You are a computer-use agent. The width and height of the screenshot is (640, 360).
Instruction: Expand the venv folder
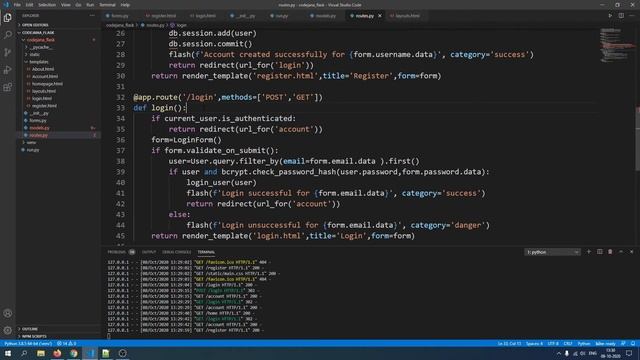[x=31, y=142]
